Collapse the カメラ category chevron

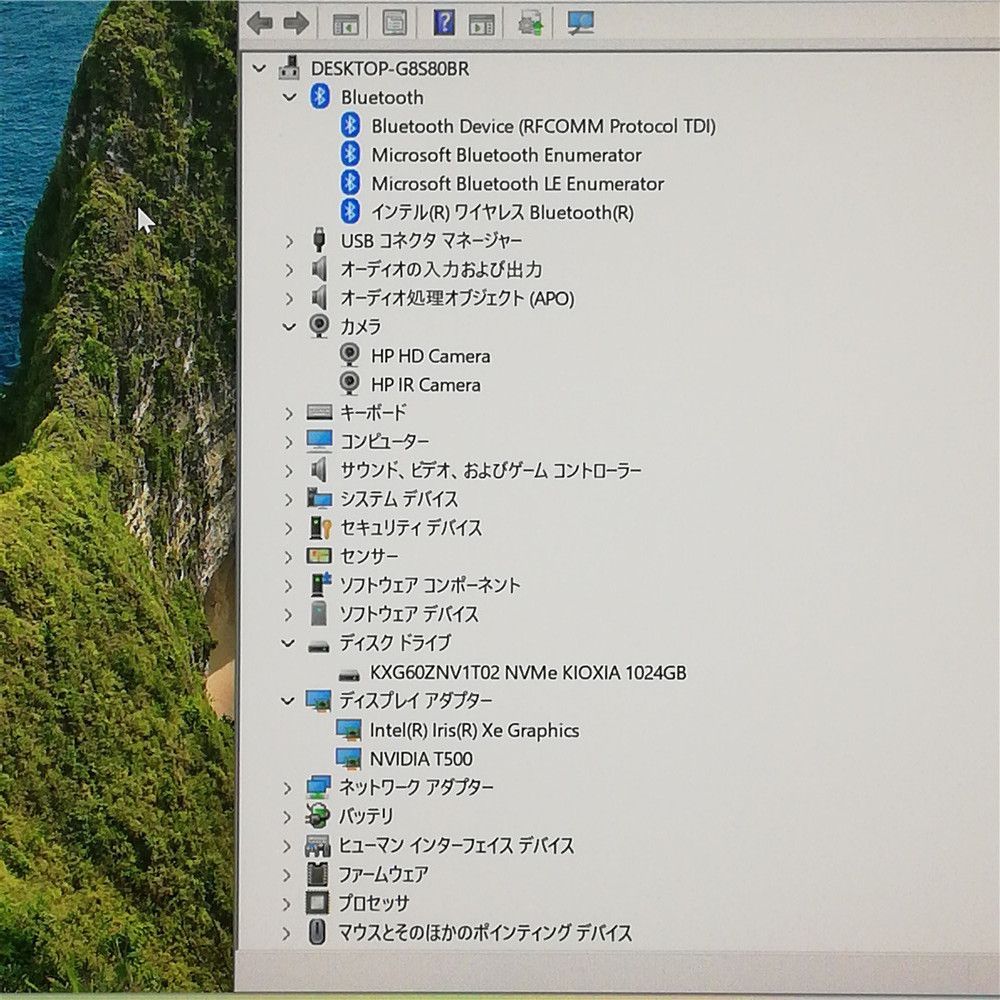point(290,327)
